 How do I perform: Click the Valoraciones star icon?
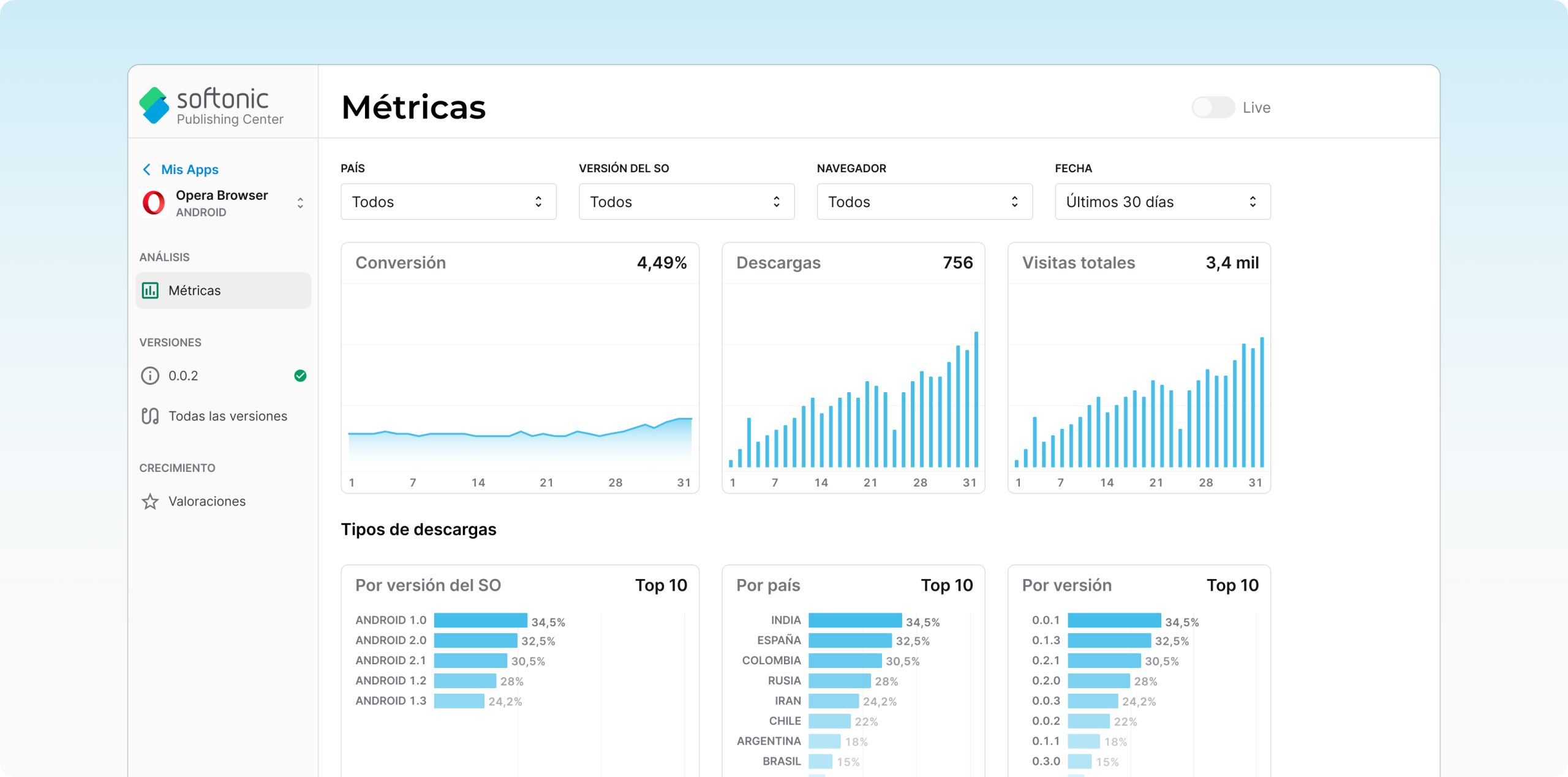[150, 501]
